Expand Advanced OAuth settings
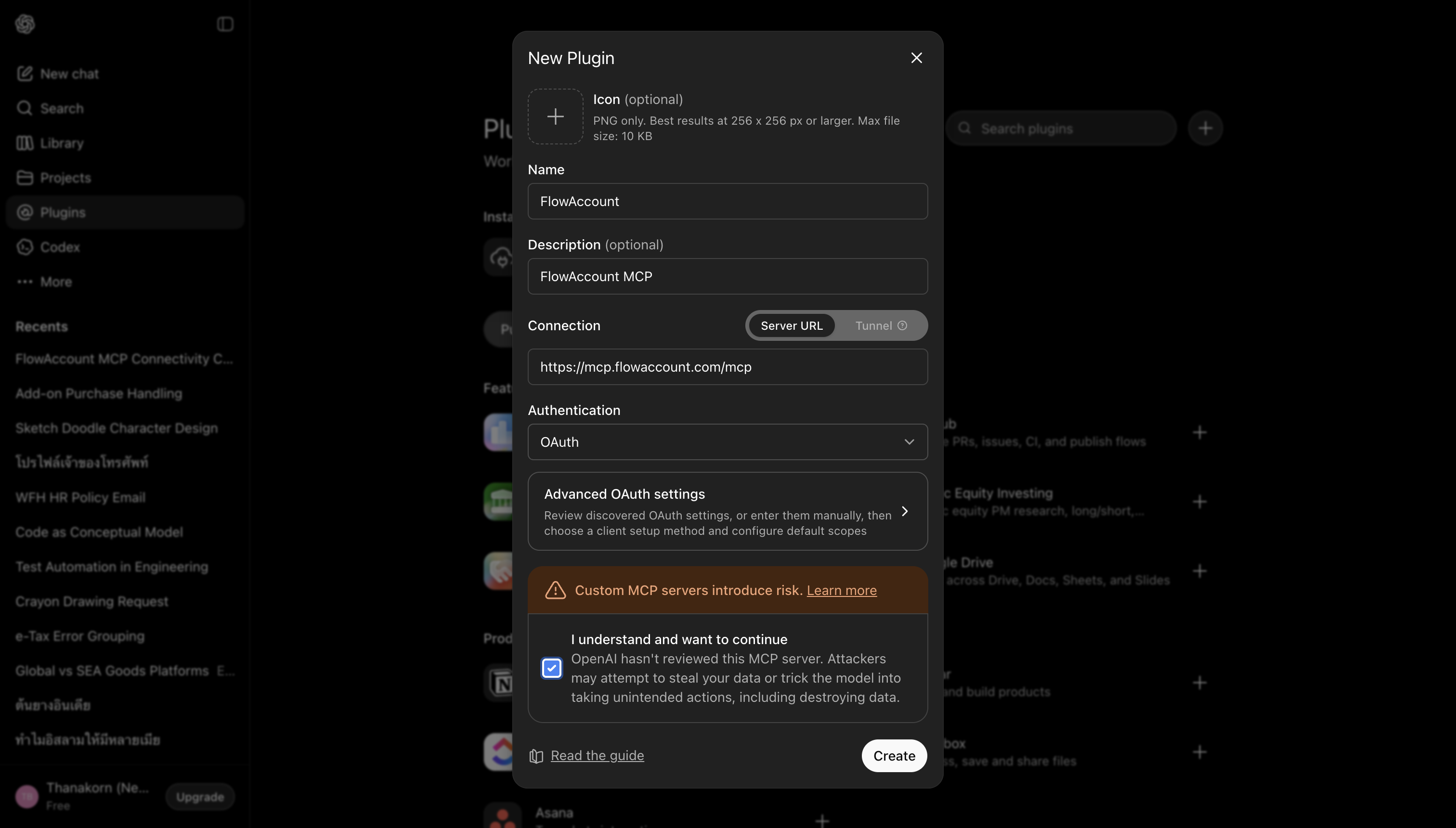 tap(728, 511)
